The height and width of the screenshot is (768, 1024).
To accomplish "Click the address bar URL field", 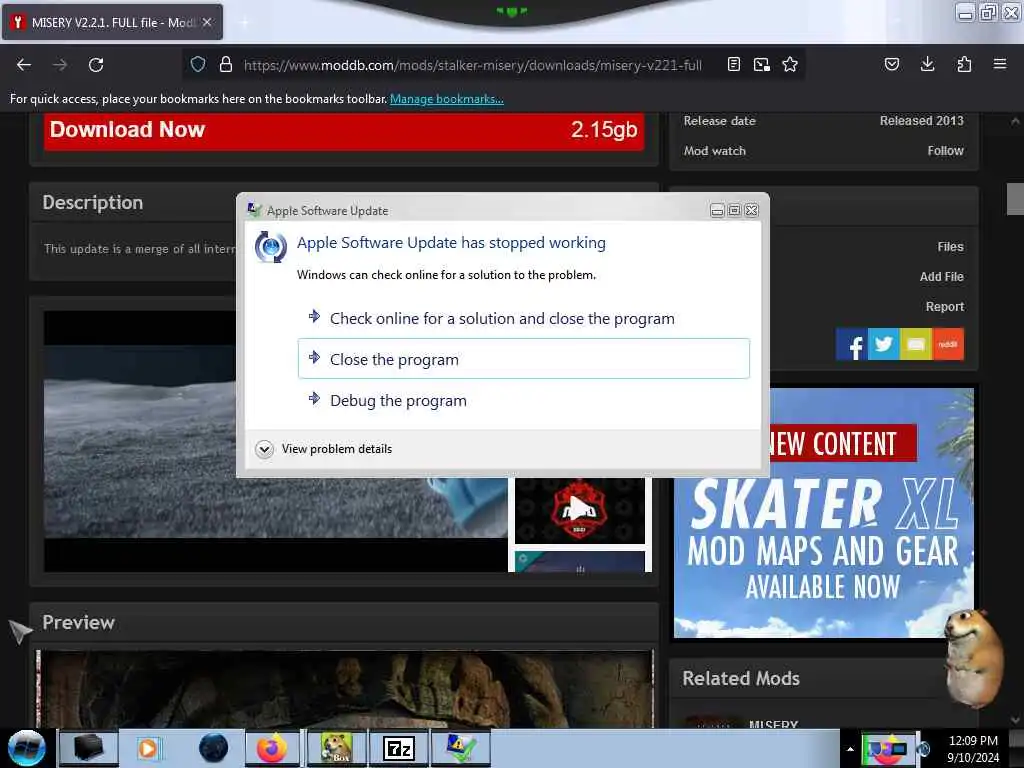I will coord(472,65).
